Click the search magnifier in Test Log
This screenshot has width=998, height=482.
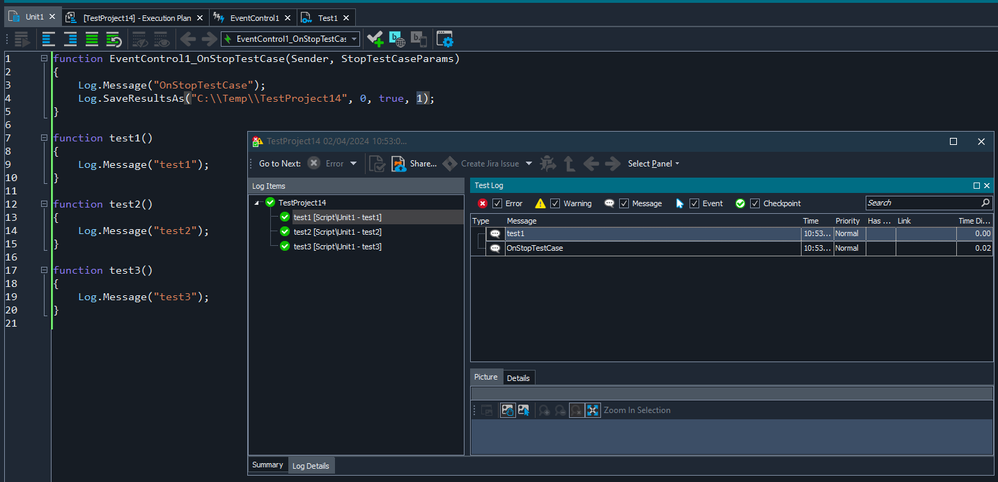click(x=986, y=203)
